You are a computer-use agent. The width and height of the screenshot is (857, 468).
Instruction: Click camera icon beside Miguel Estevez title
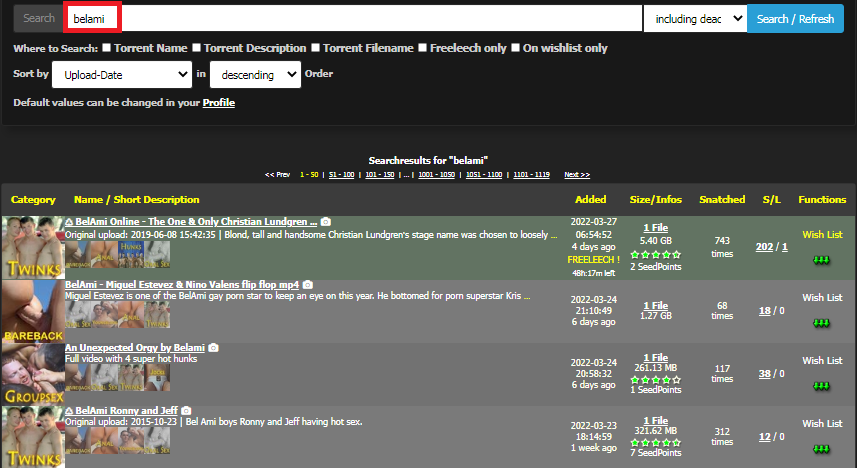point(308,284)
